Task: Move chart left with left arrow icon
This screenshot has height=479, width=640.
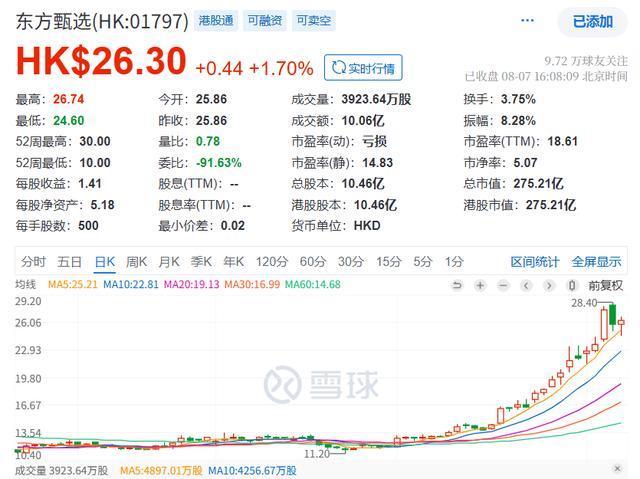Action: point(526,285)
